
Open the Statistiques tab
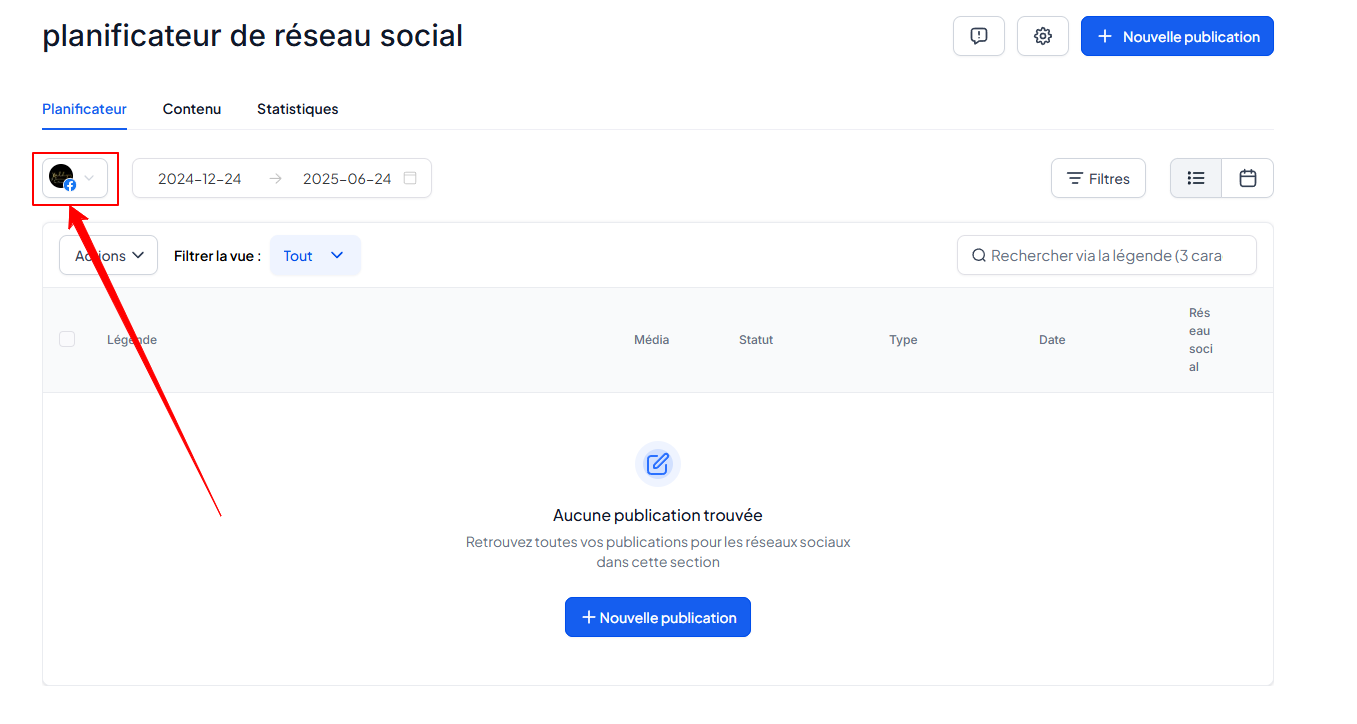[298, 109]
